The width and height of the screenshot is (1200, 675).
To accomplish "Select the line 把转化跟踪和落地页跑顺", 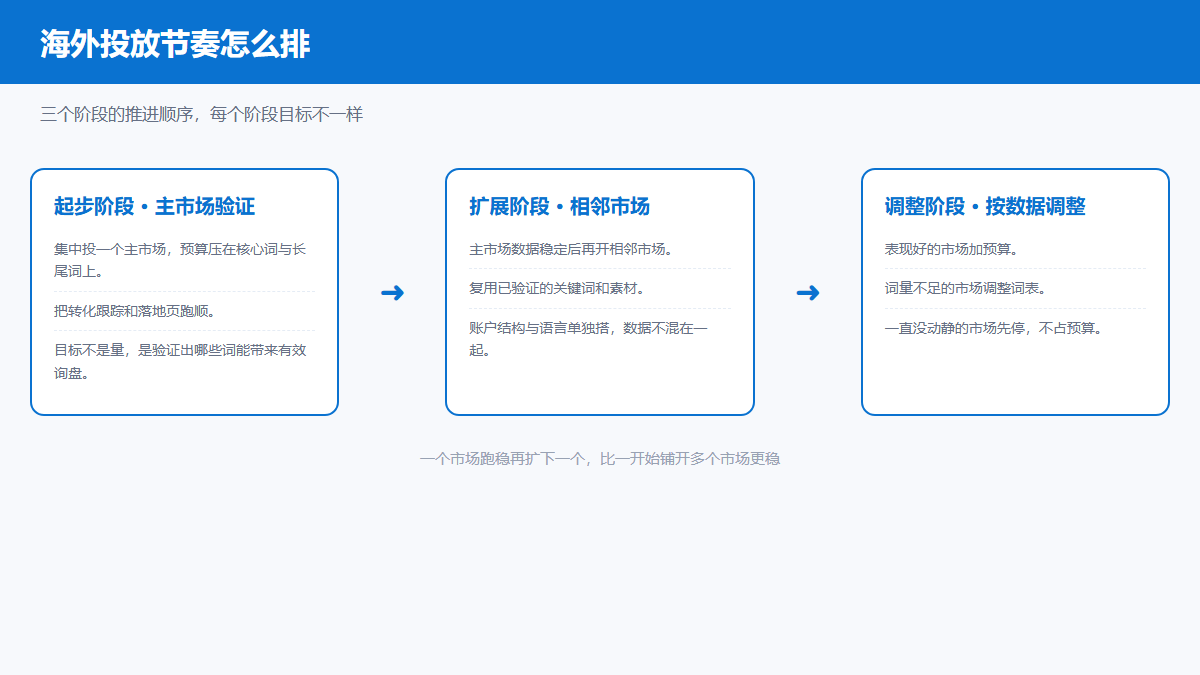I will [x=135, y=311].
